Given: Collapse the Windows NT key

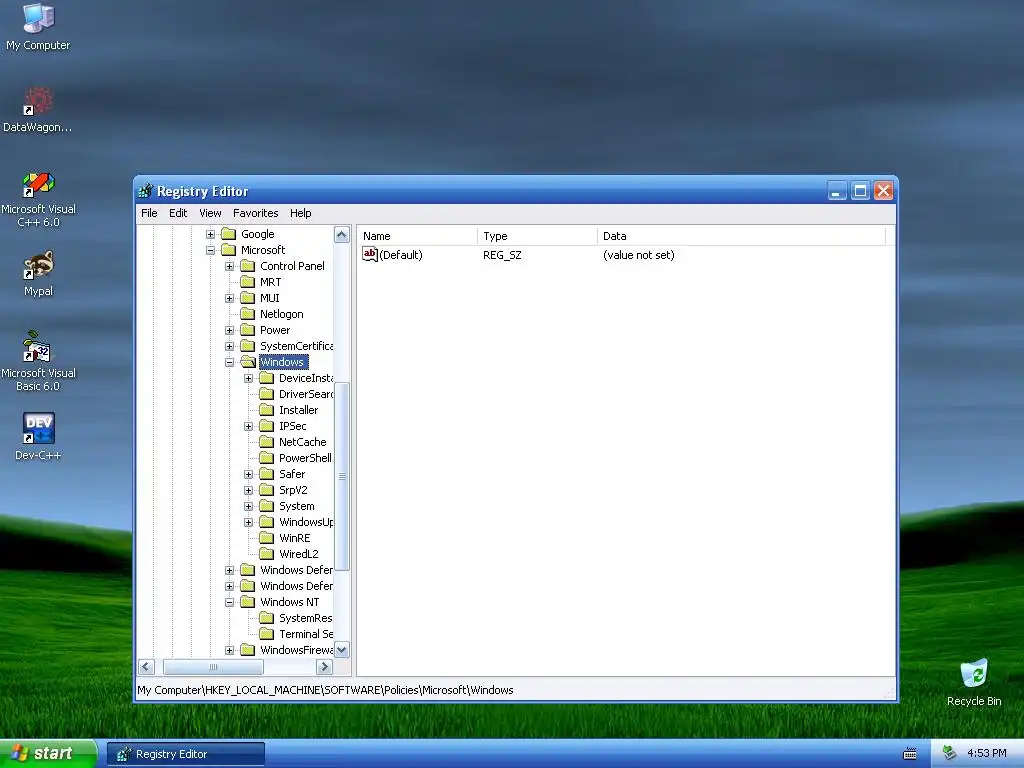Looking at the screenshot, I should coord(229,602).
